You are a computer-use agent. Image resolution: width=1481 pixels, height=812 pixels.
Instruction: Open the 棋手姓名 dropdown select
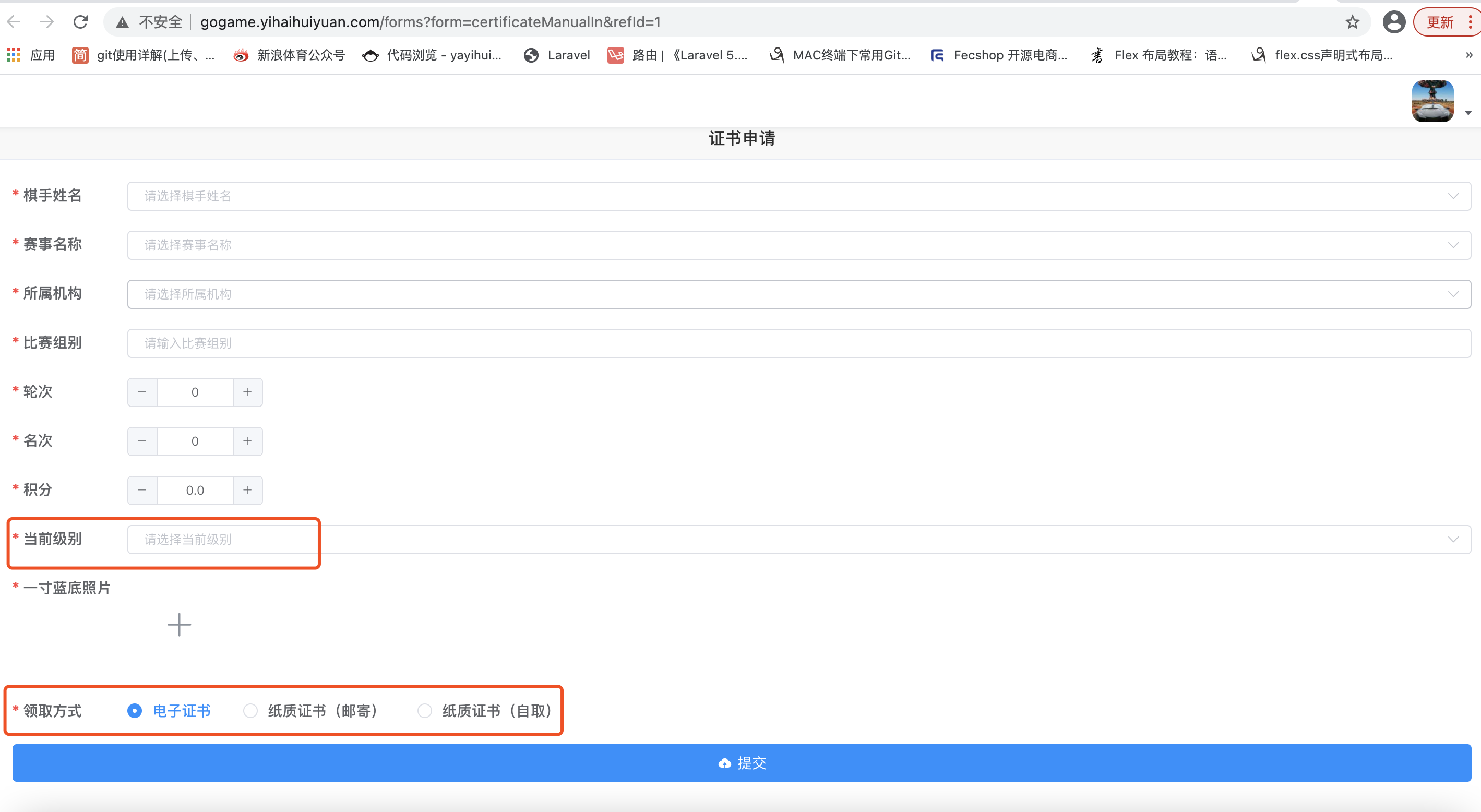pyautogui.click(x=799, y=196)
